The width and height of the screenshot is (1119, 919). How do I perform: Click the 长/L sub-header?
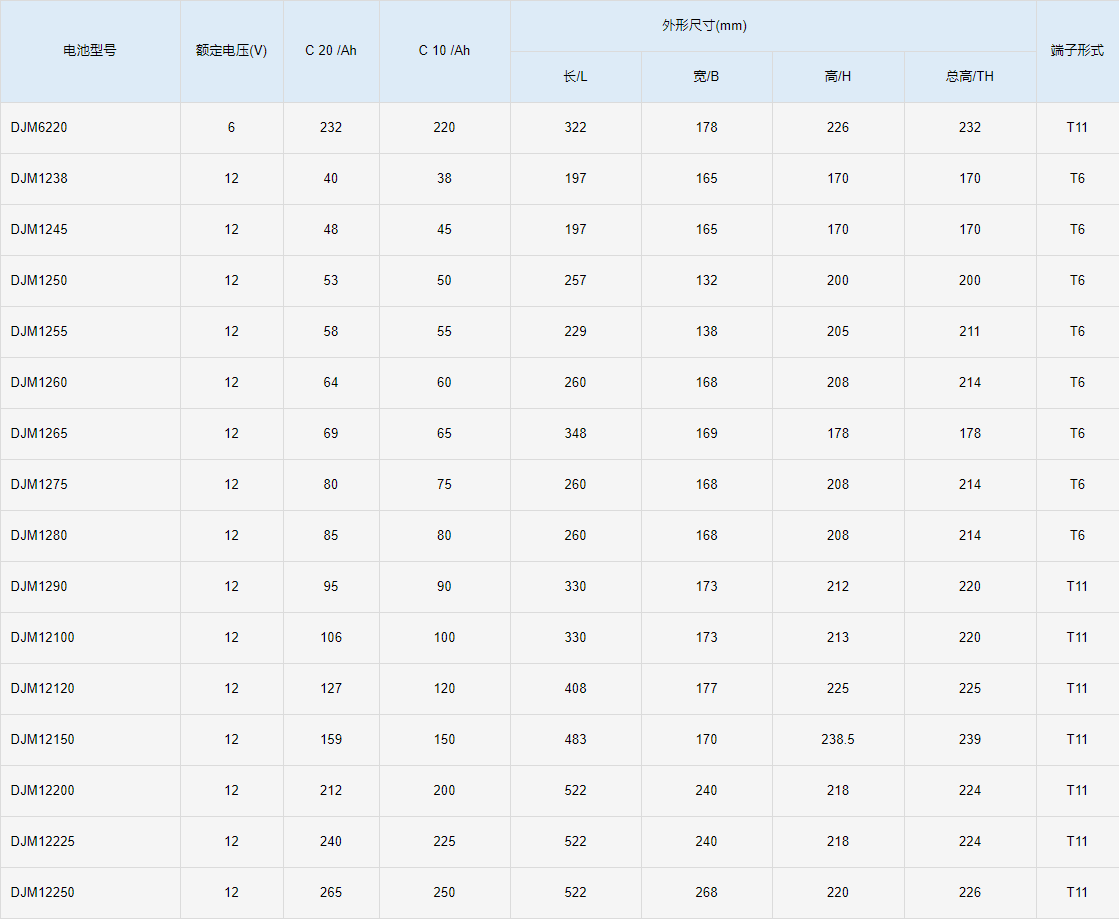click(x=575, y=76)
